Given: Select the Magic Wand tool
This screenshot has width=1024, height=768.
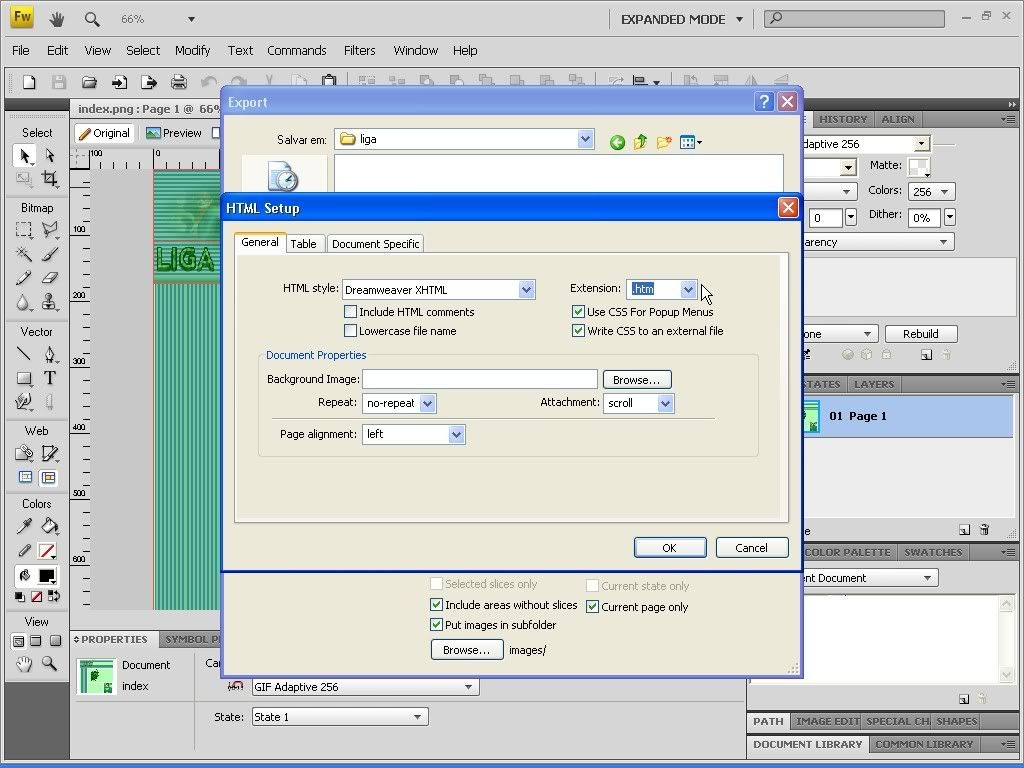Looking at the screenshot, I should [x=24, y=253].
